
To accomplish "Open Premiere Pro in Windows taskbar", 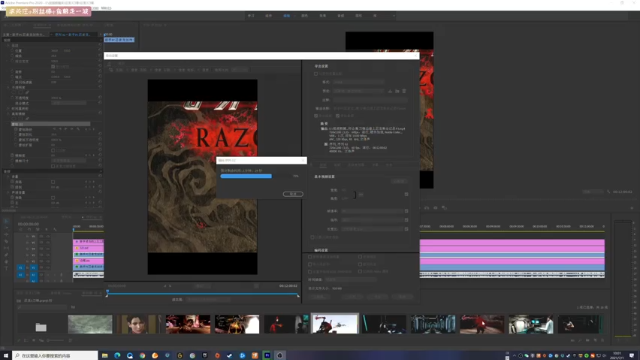I will (x=267, y=356).
